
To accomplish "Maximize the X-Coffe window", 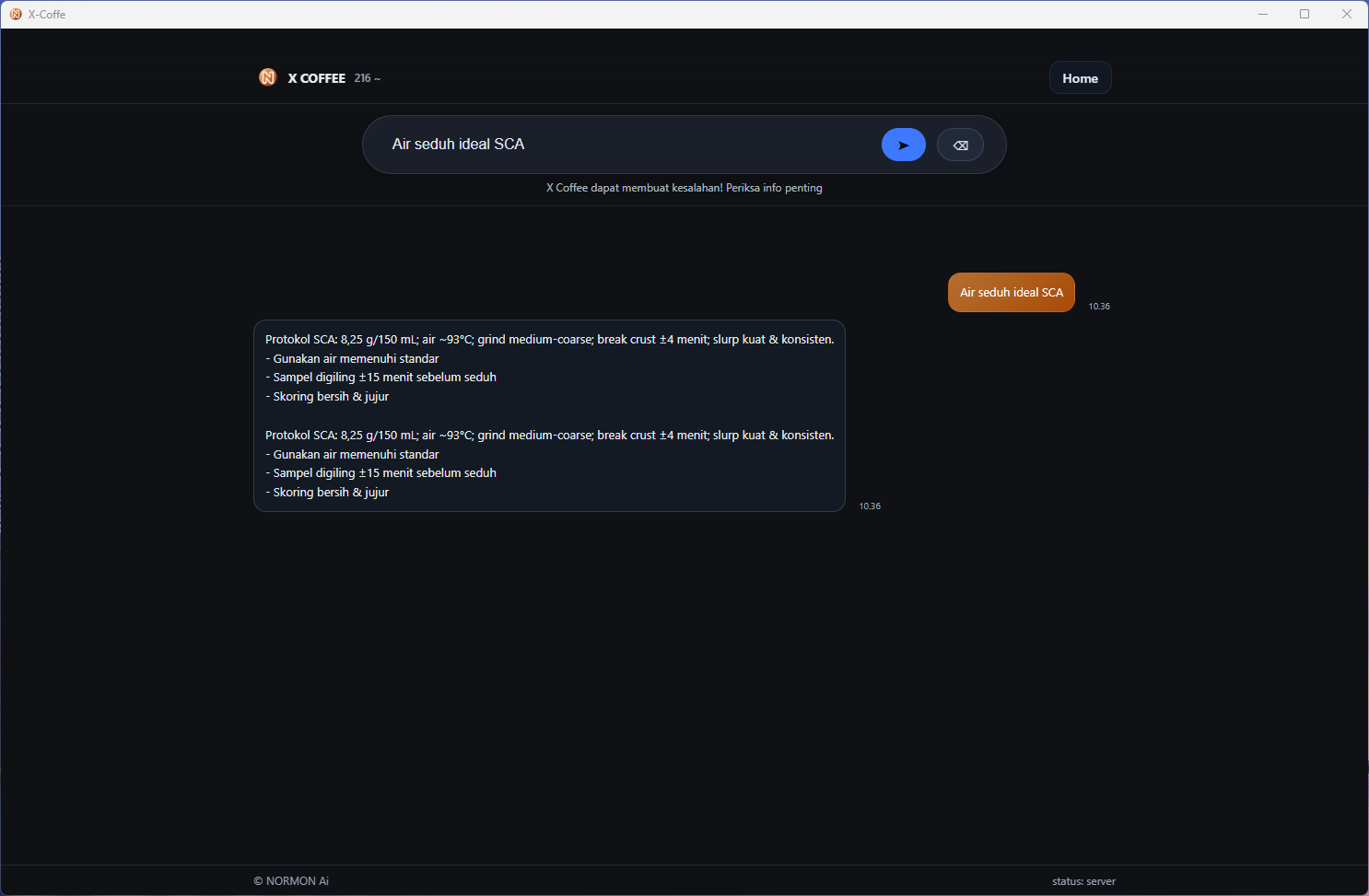I will (x=1305, y=14).
